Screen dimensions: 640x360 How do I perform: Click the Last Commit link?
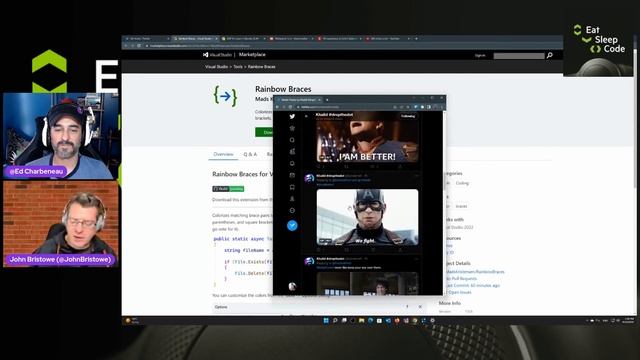click(x=473, y=285)
